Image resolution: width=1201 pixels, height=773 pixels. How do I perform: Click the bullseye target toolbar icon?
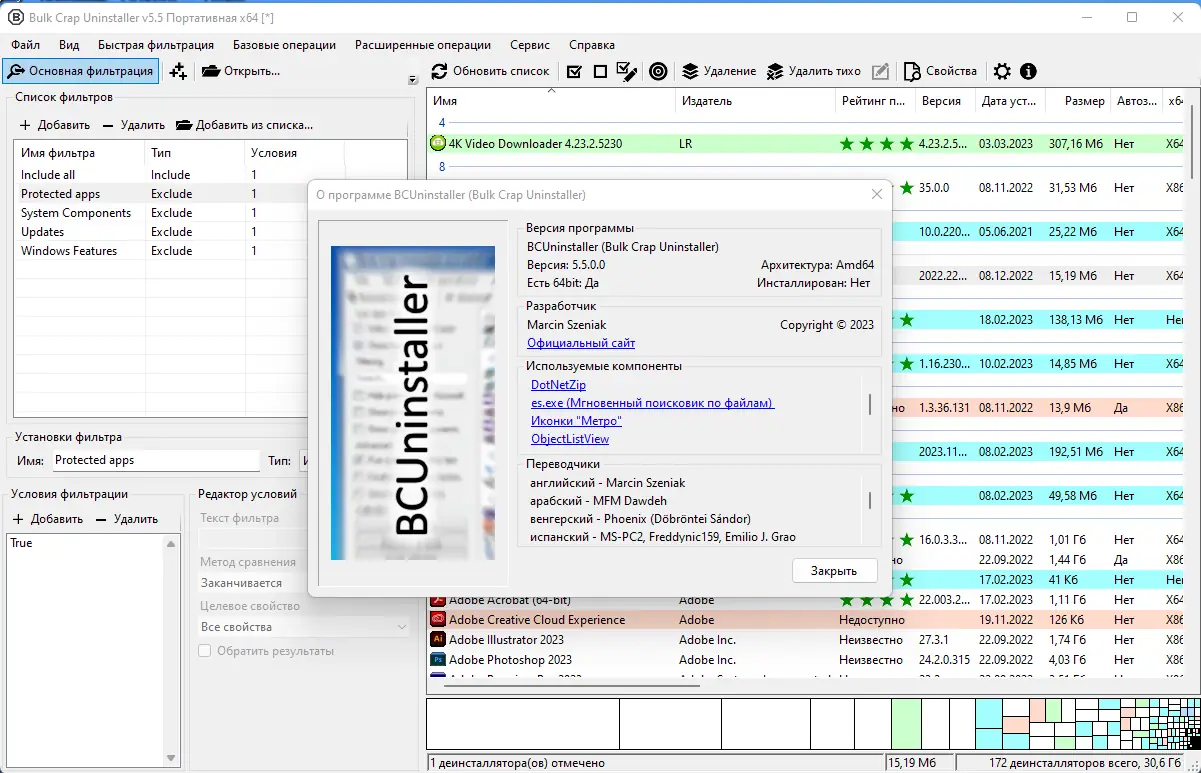658,71
